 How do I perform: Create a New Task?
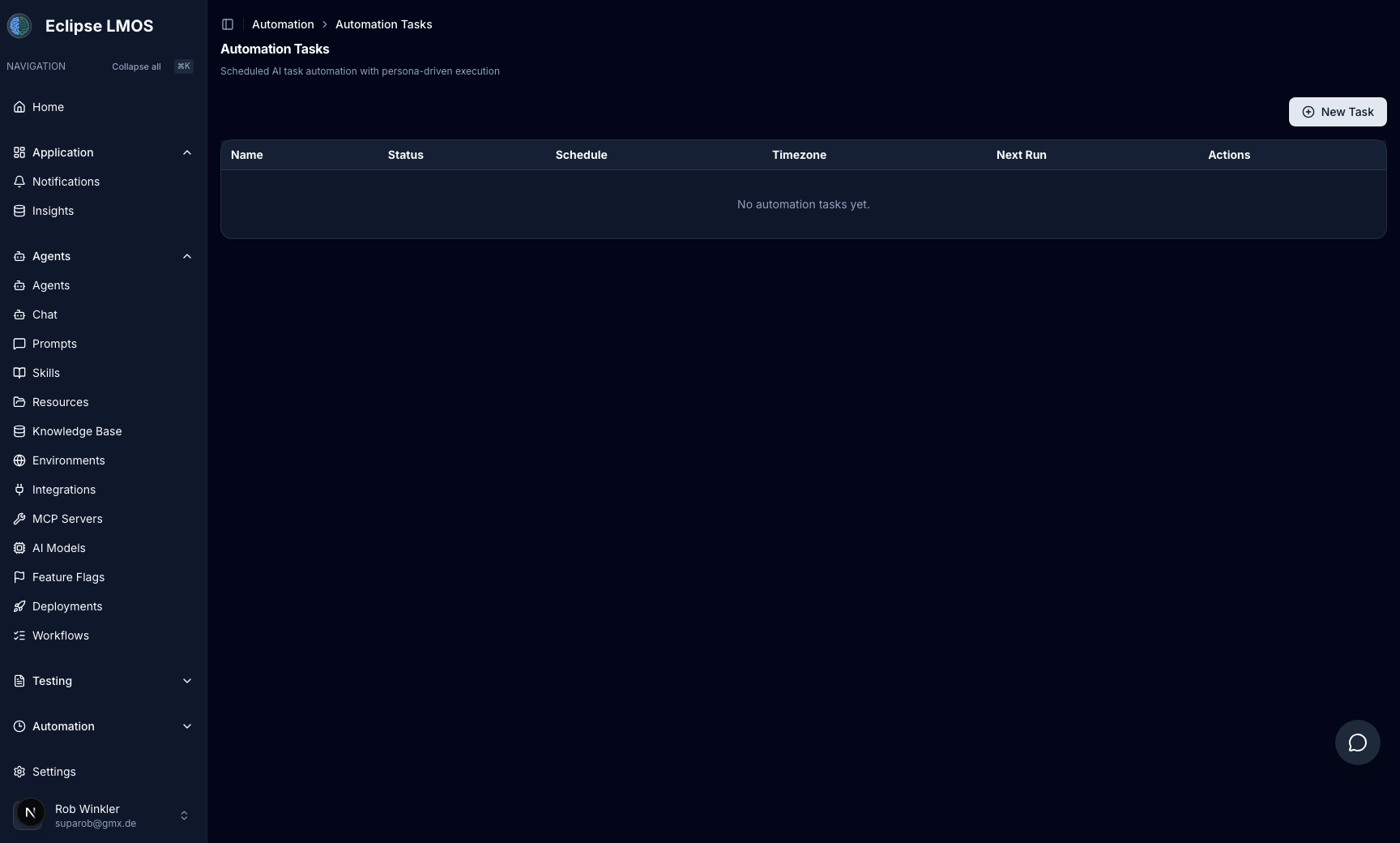(x=1338, y=112)
